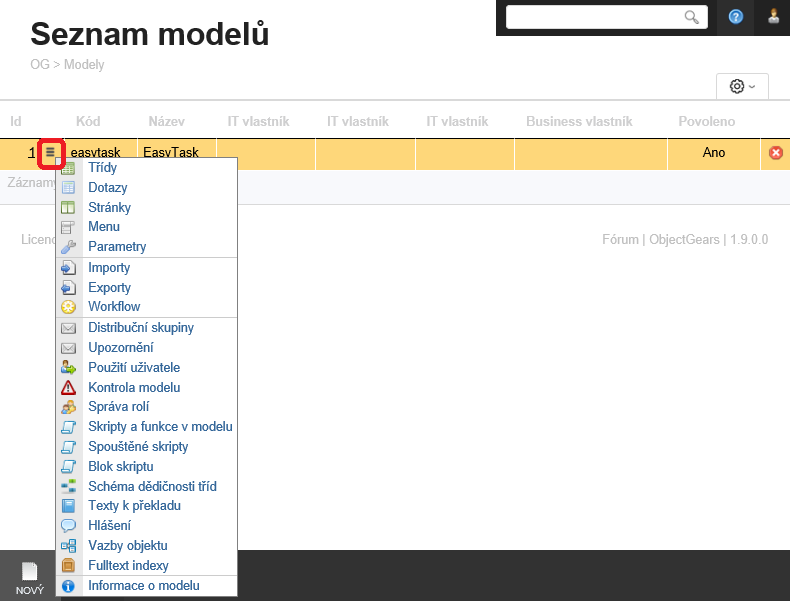
Task: Open the row menu icon next to easytask
Action: (x=50, y=152)
